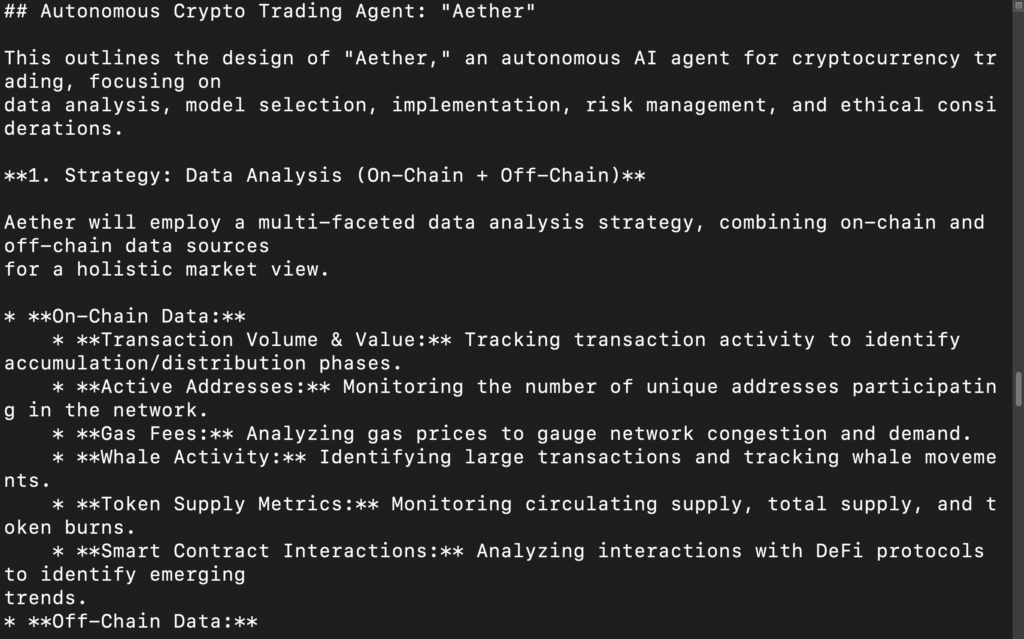Screen dimensions: 1024x639
Task: Click "for a holistic market view." line
Action: coord(167,270)
